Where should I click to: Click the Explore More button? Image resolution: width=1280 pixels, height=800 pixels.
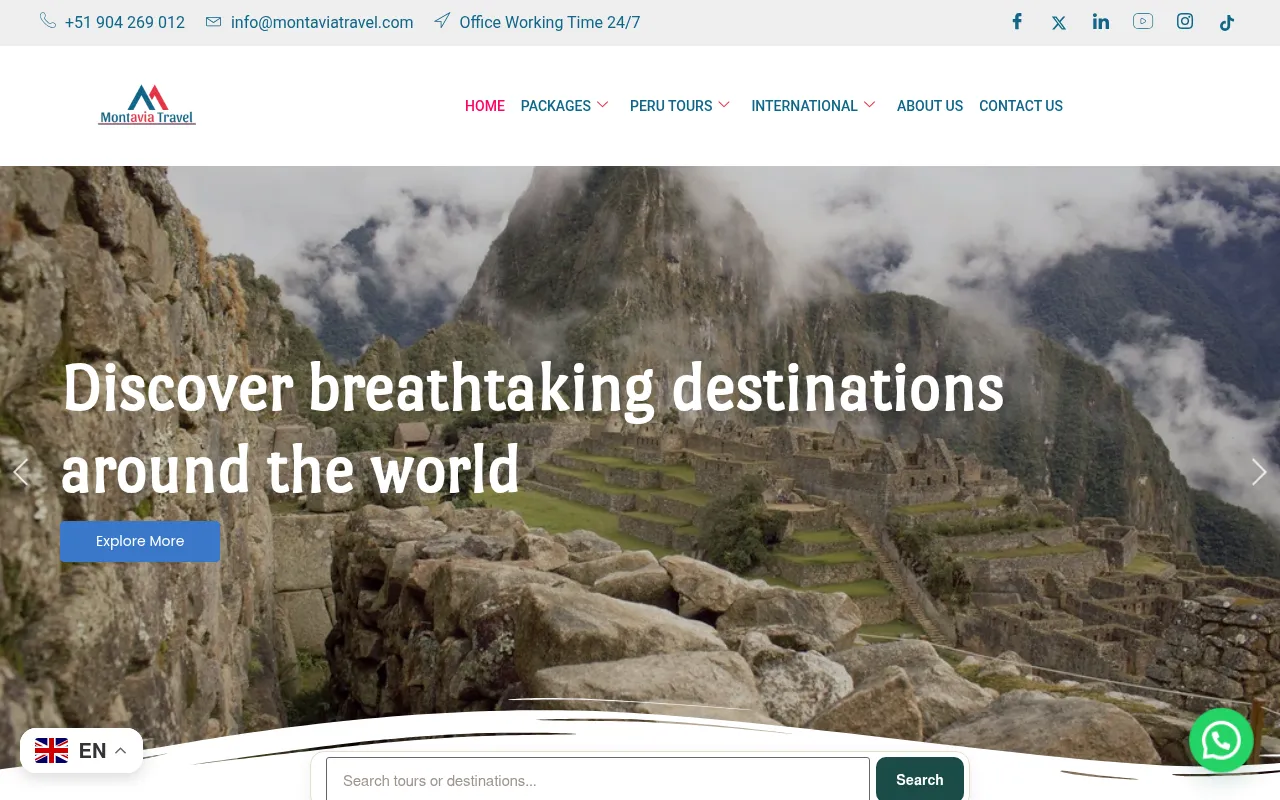[x=140, y=541]
